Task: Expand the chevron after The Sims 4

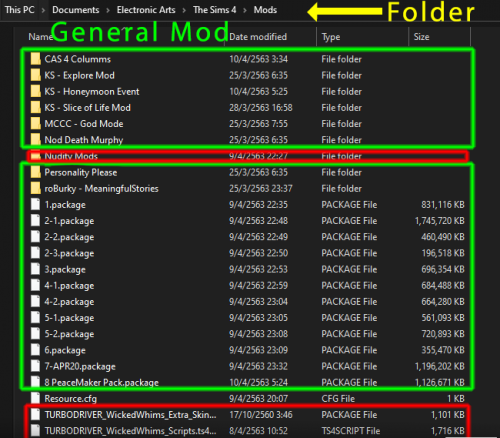Action: tap(245, 10)
